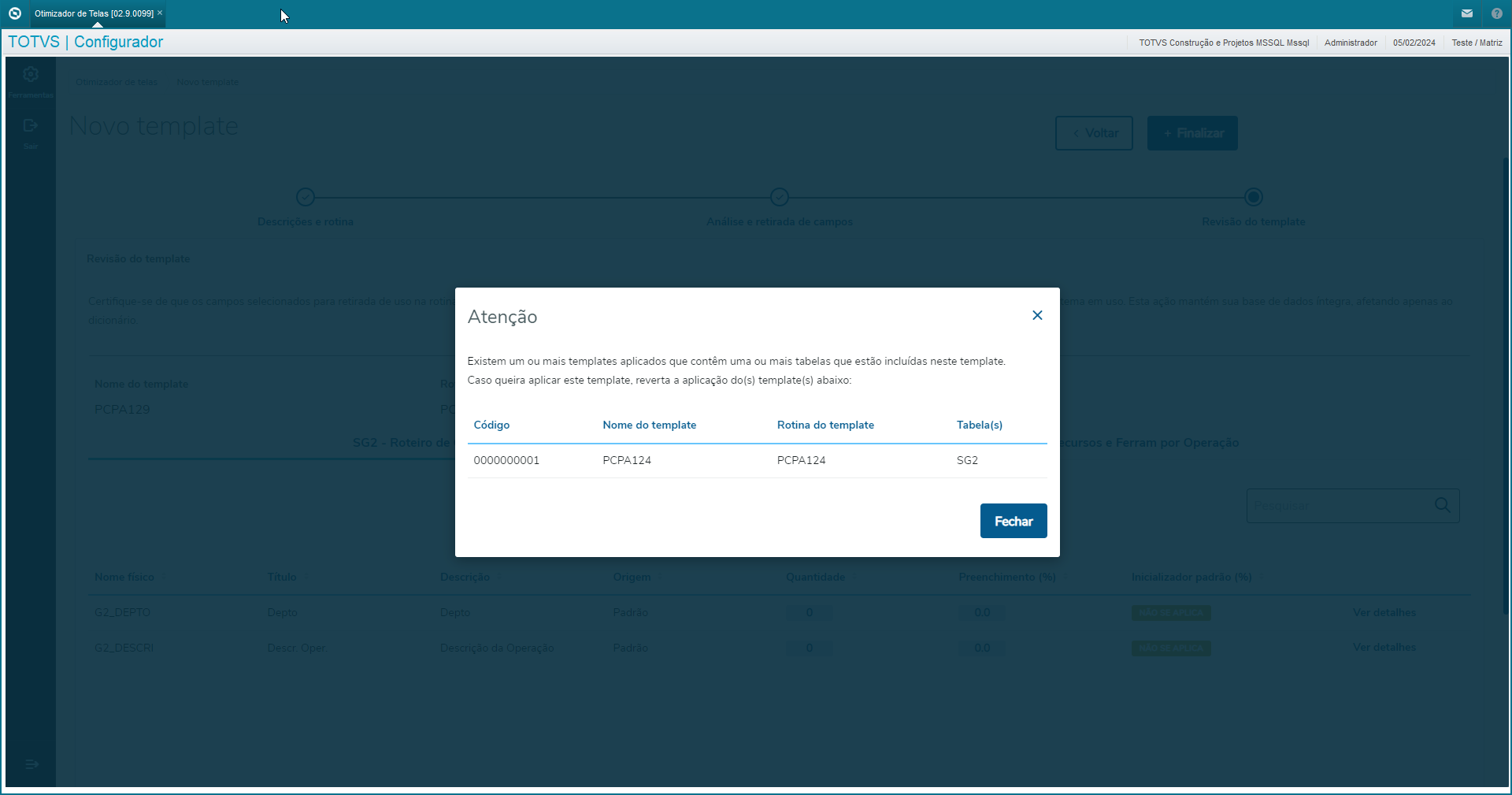Click the G2_DEPTO field name cell
The width and height of the screenshot is (1512, 795).
point(122,612)
